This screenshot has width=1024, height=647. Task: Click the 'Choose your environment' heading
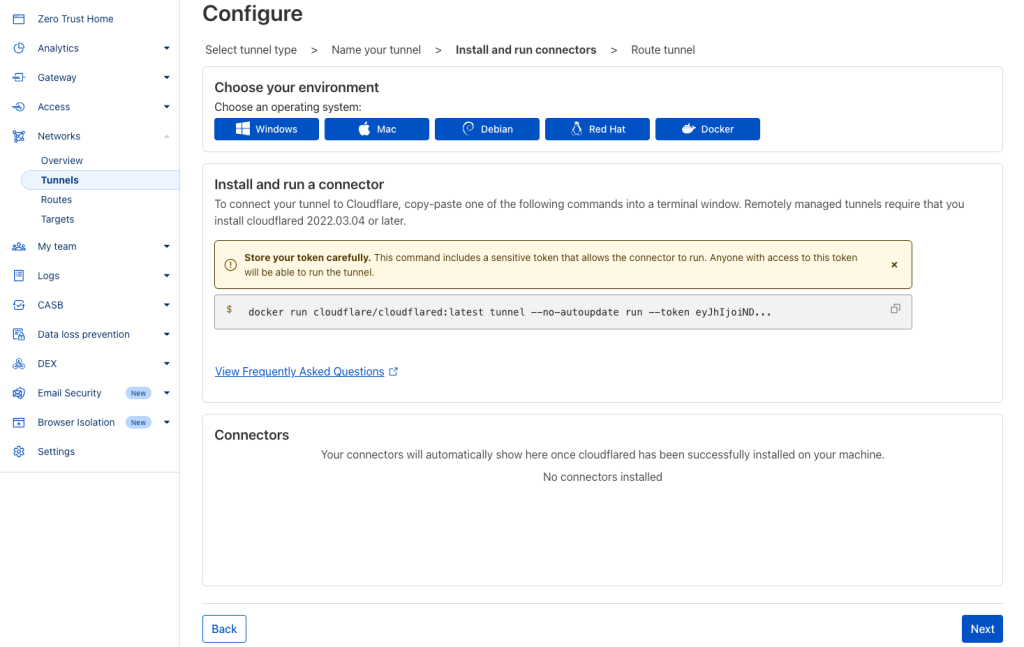click(x=296, y=87)
